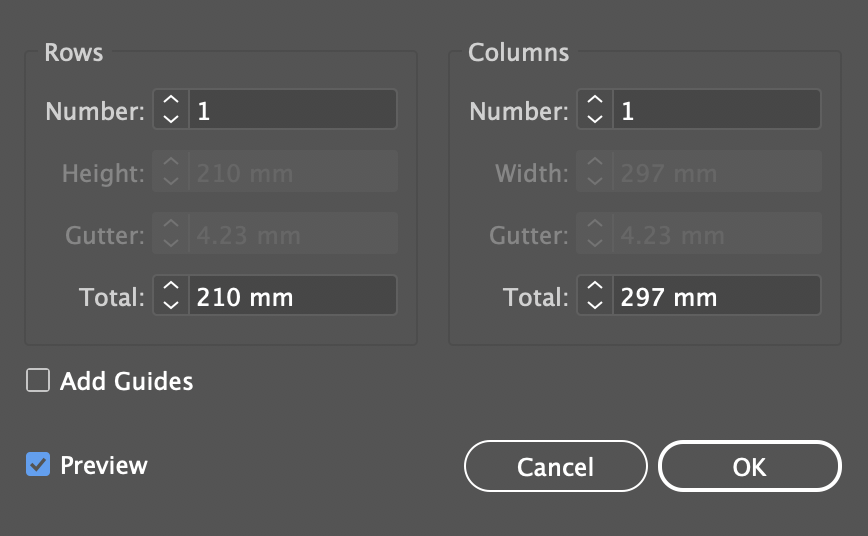Uncheck the Preview checkbox
Viewport: 868px width, 536px height.
[x=38, y=465]
